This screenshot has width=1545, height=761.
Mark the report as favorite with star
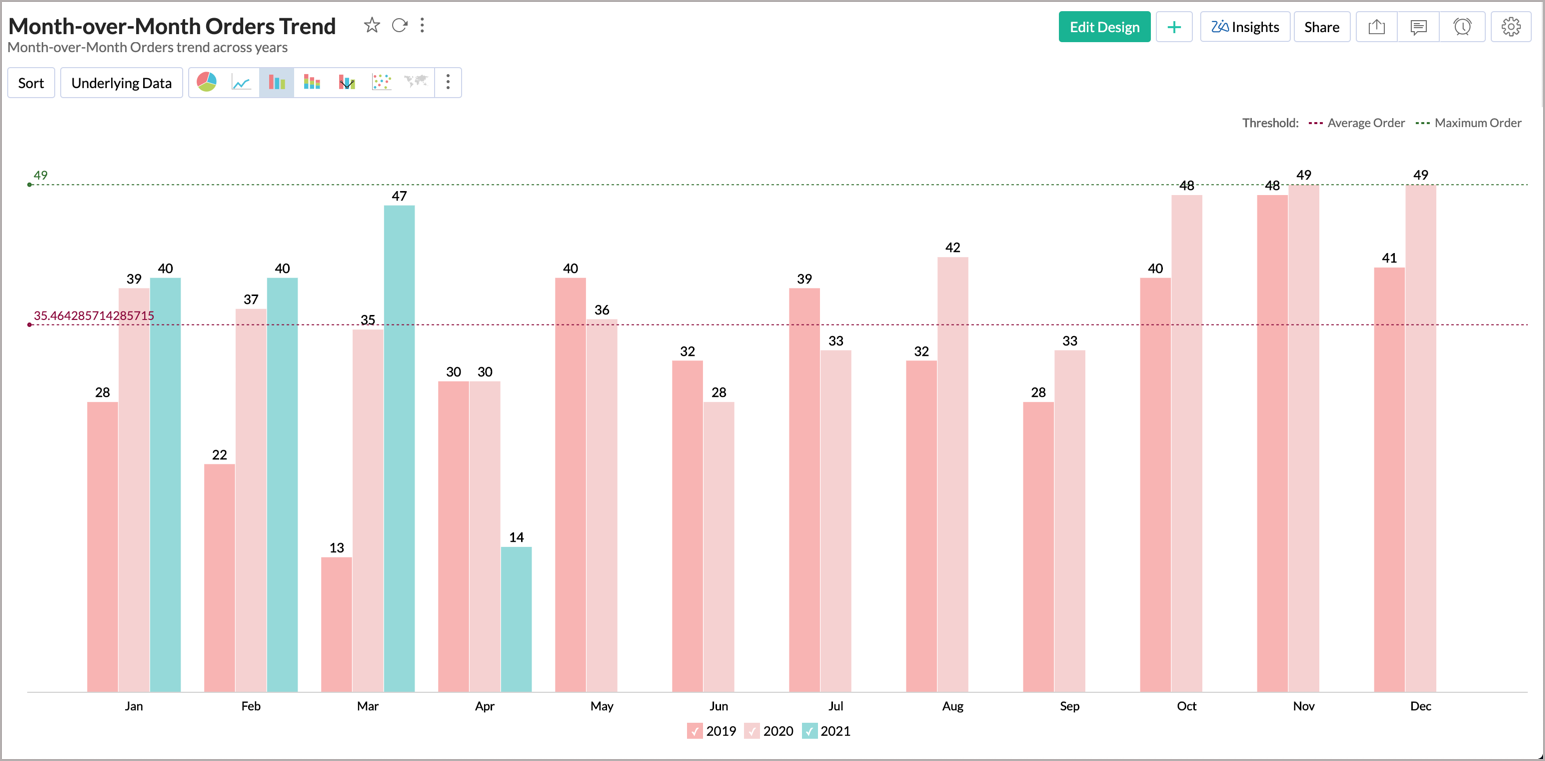372,25
